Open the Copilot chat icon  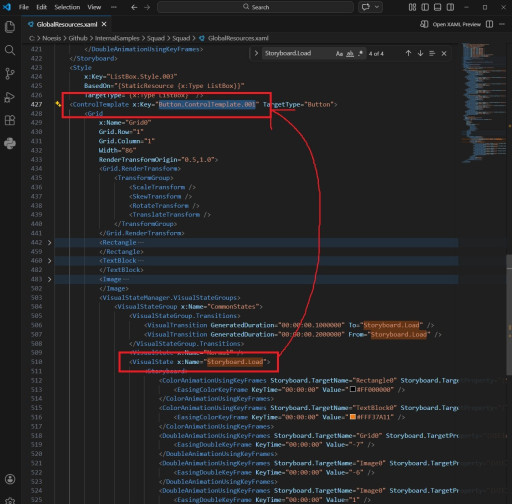coord(366,7)
